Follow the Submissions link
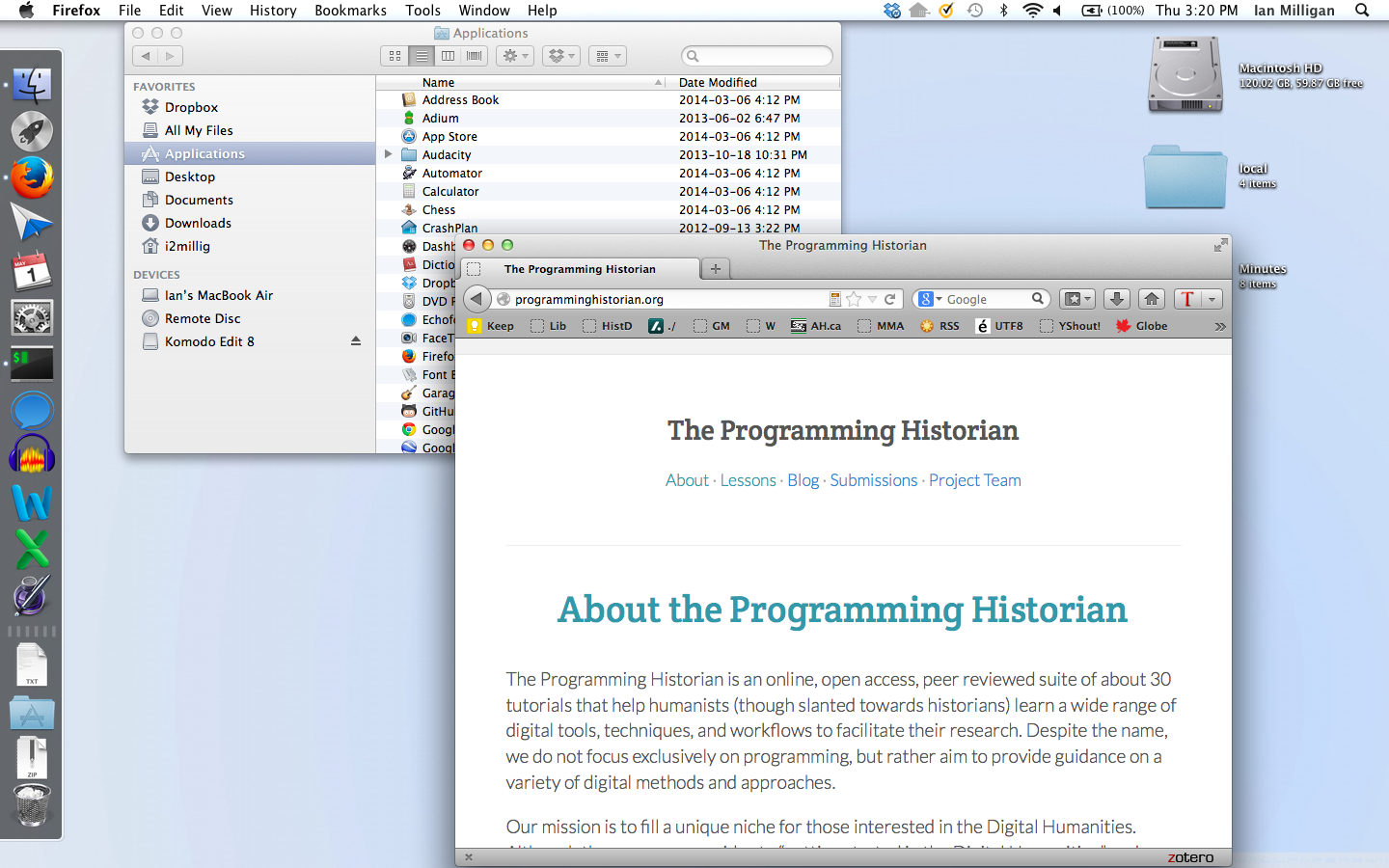 874,480
